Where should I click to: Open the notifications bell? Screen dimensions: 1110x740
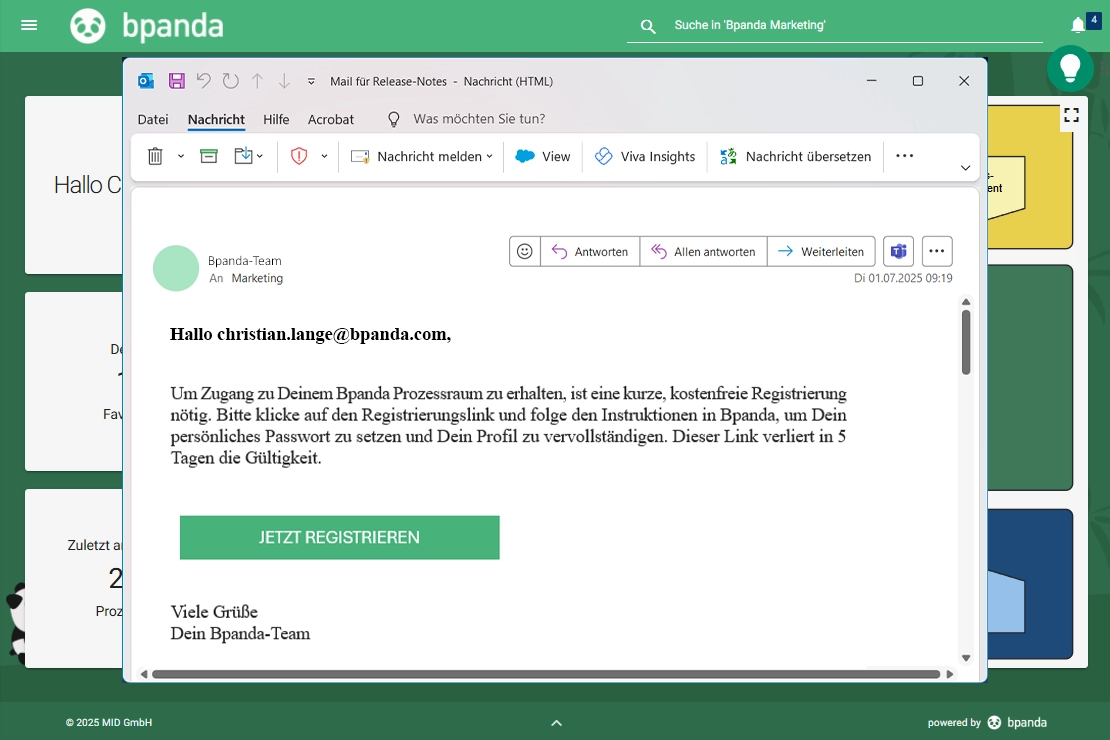(1077, 25)
